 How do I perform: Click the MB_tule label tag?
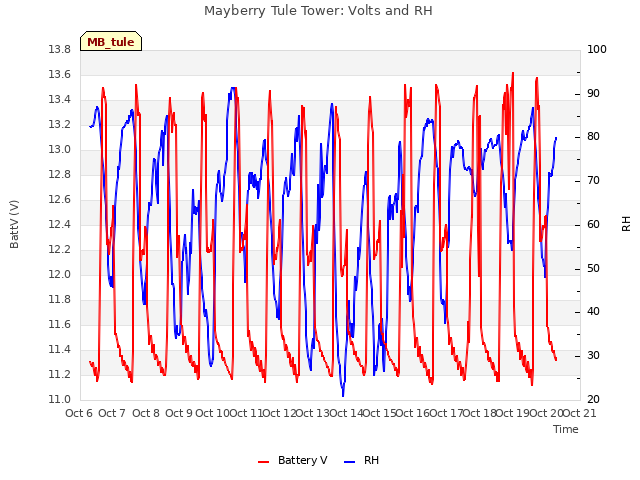pyautogui.click(x=111, y=42)
